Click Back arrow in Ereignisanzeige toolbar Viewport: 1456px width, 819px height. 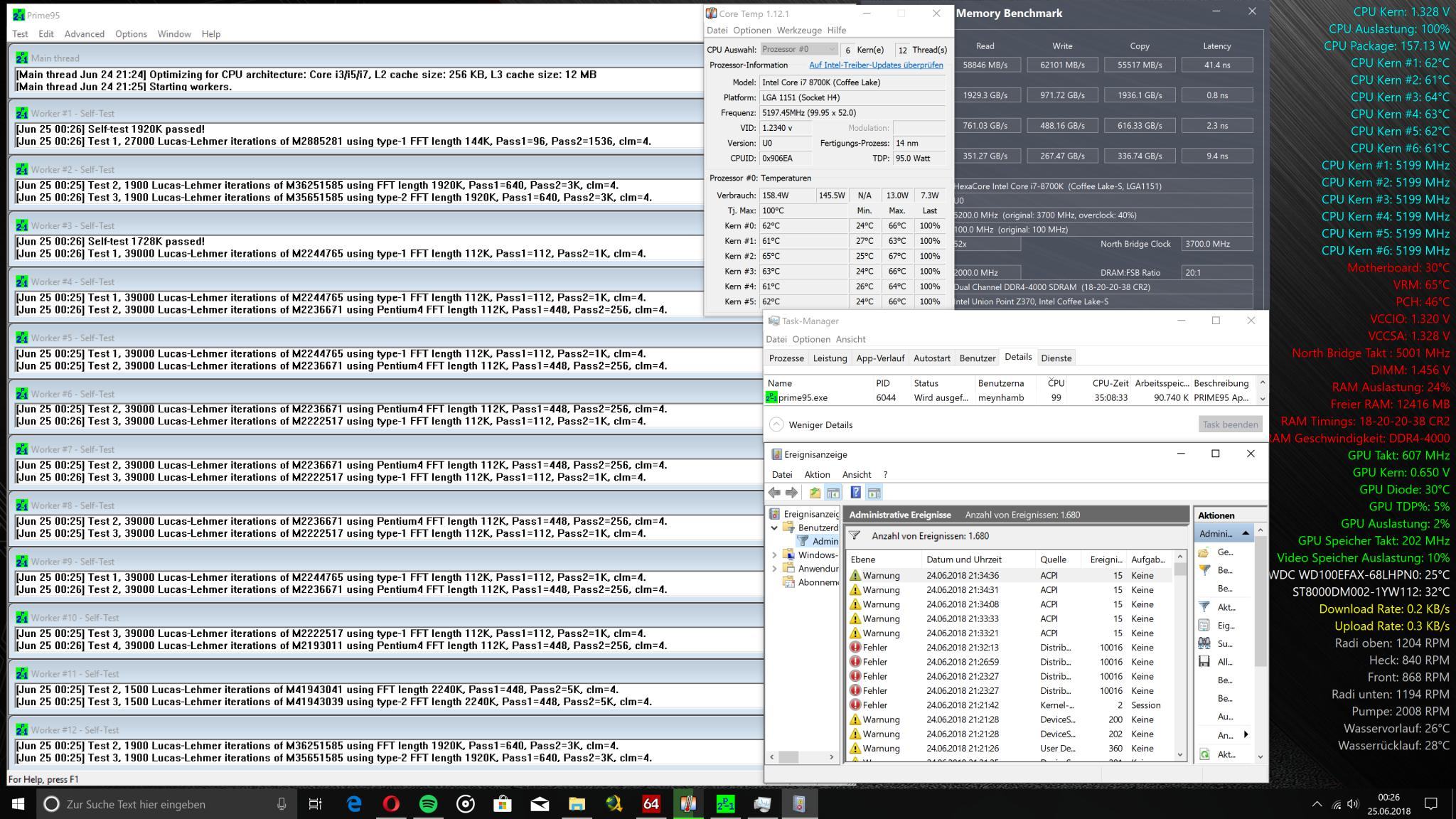[x=774, y=493]
